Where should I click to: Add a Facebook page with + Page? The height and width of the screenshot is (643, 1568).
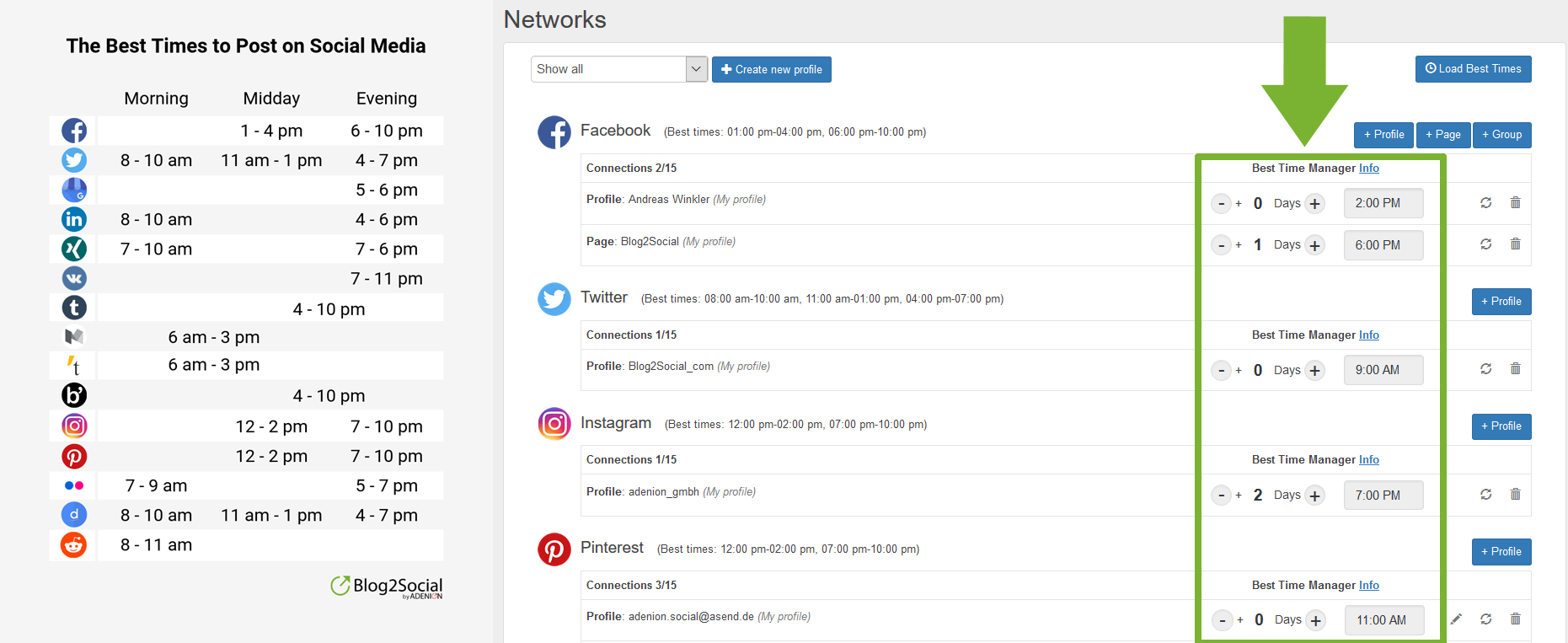pyautogui.click(x=1443, y=135)
